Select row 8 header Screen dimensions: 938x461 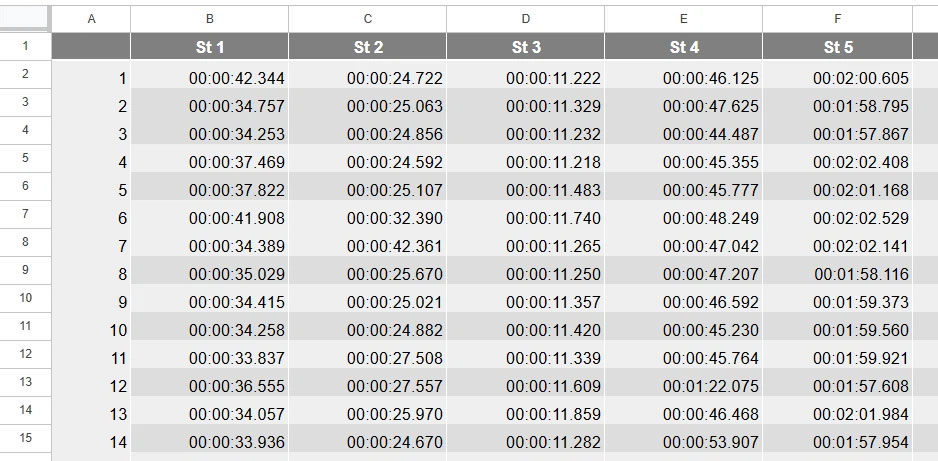coord(25,242)
